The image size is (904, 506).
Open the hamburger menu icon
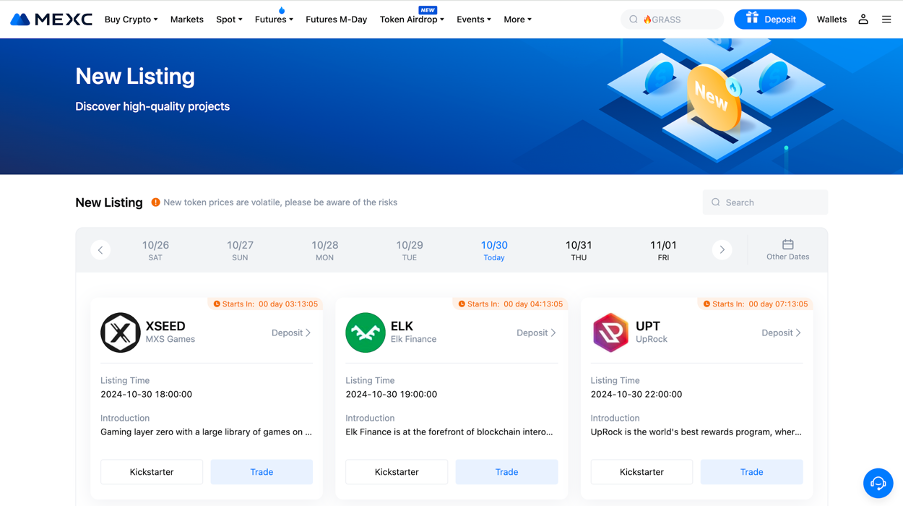[x=886, y=19]
